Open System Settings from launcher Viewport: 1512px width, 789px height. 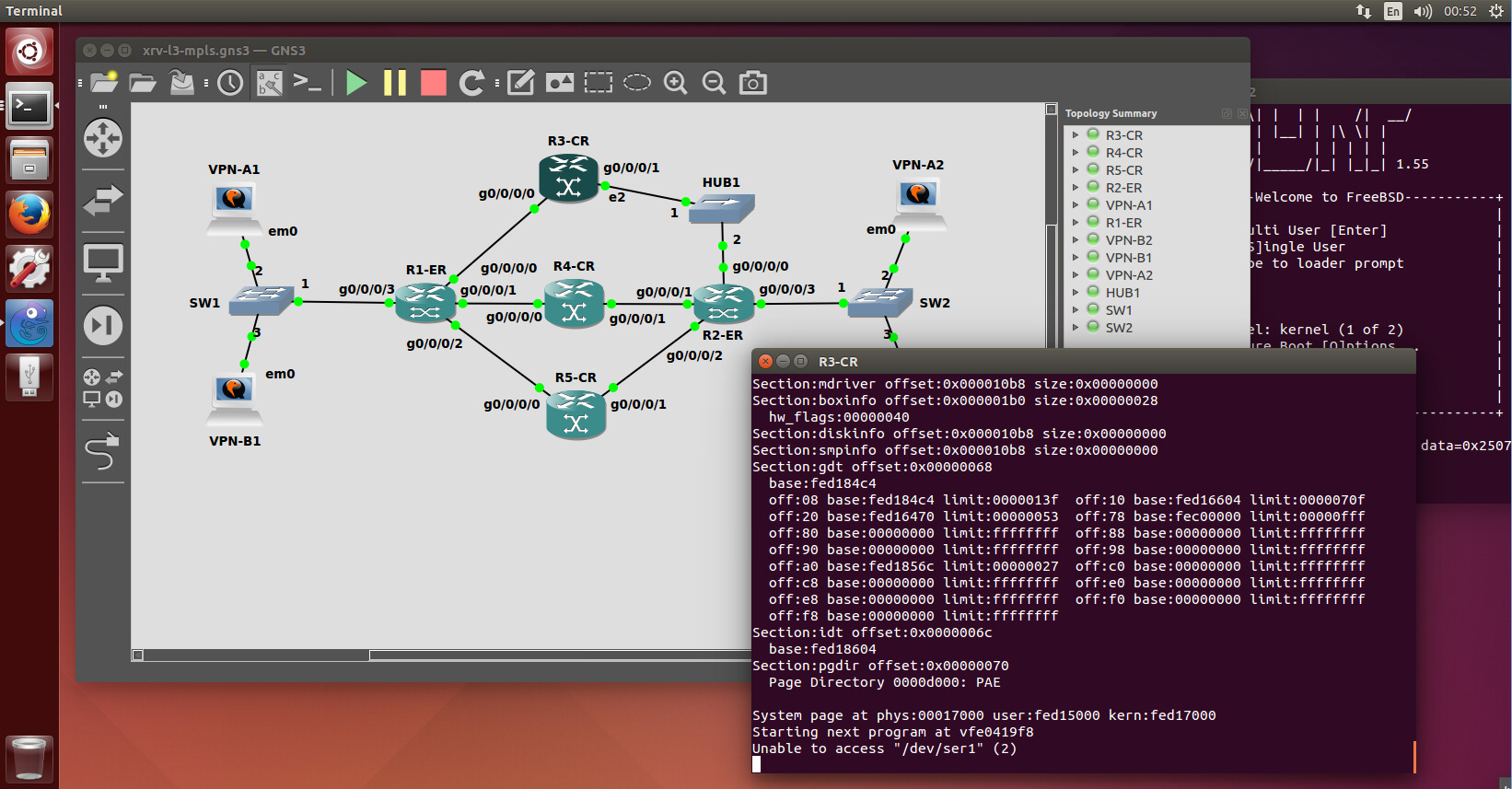point(29,269)
